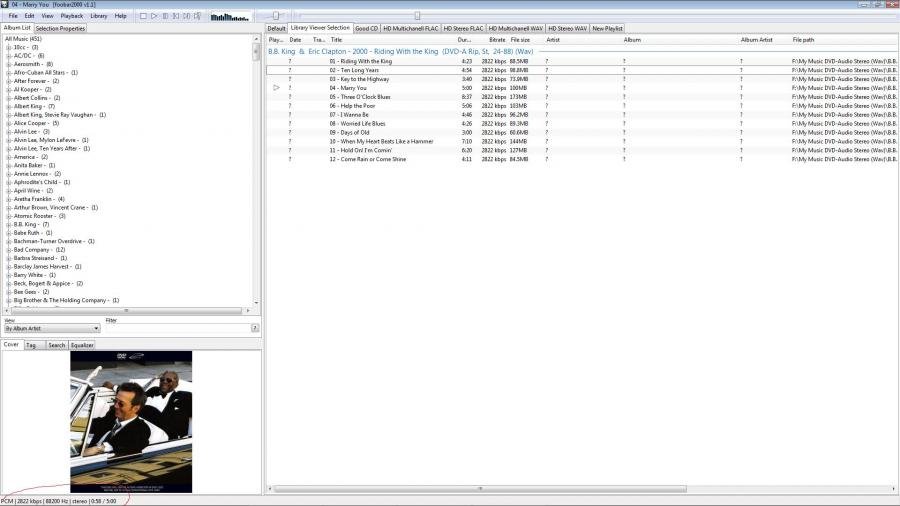Click the filter help question-mark button
Image resolution: width=900 pixels, height=506 pixels.
(255, 328)
